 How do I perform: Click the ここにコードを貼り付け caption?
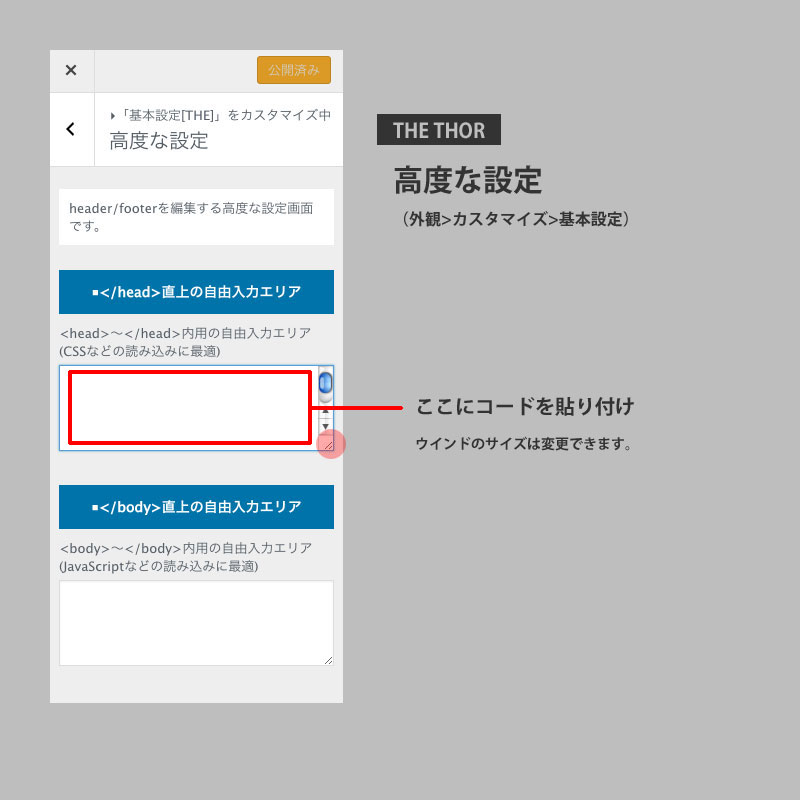tap(525, 407)
